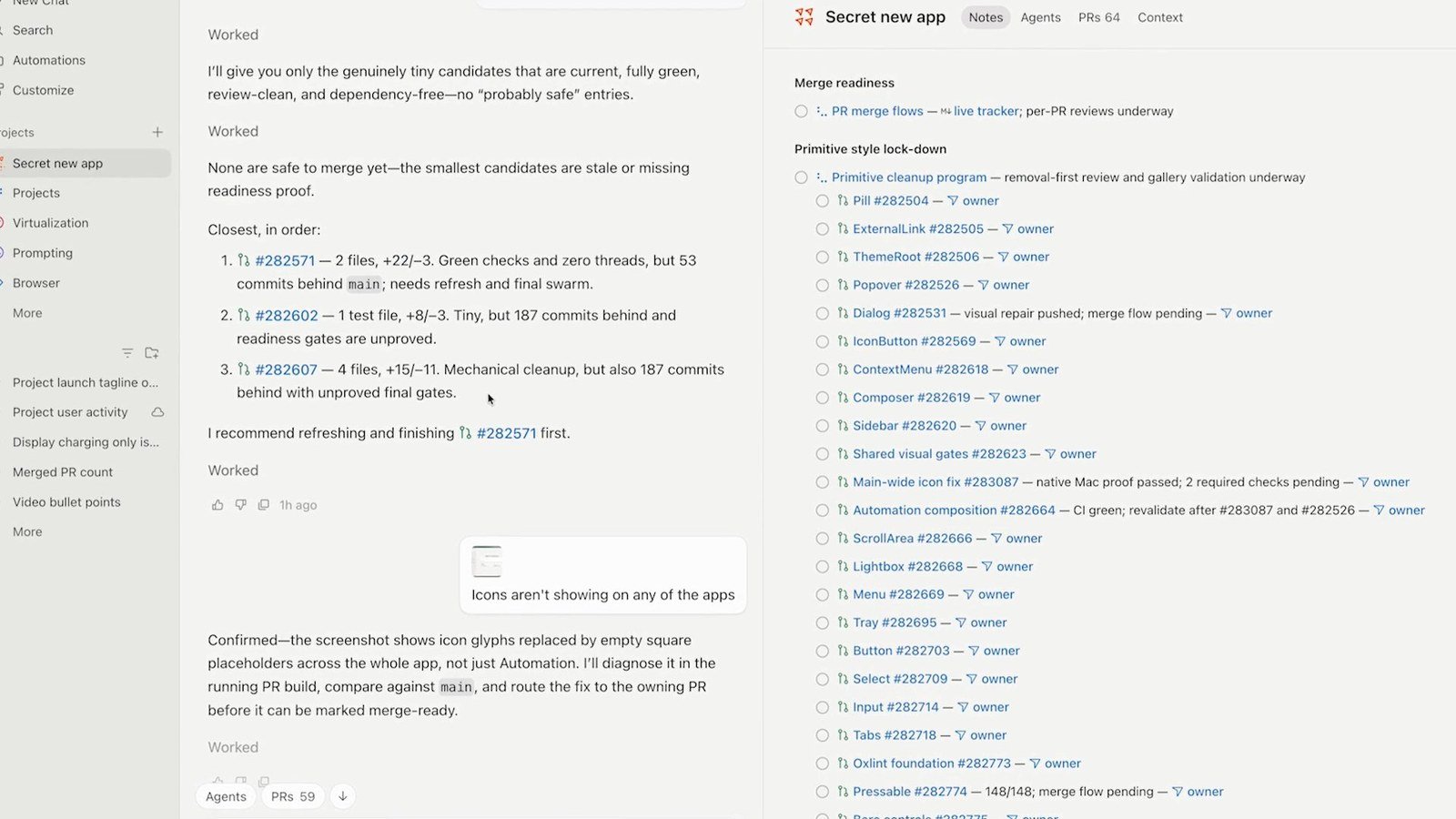The image size is (1456, 819).
Task: Click the PR icon beside Menu #282669
Action: (843, 594)
